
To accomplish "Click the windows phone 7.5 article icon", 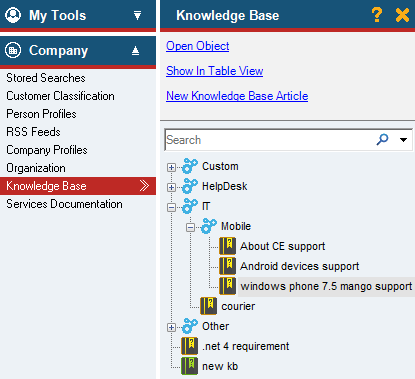I will 228,286.
